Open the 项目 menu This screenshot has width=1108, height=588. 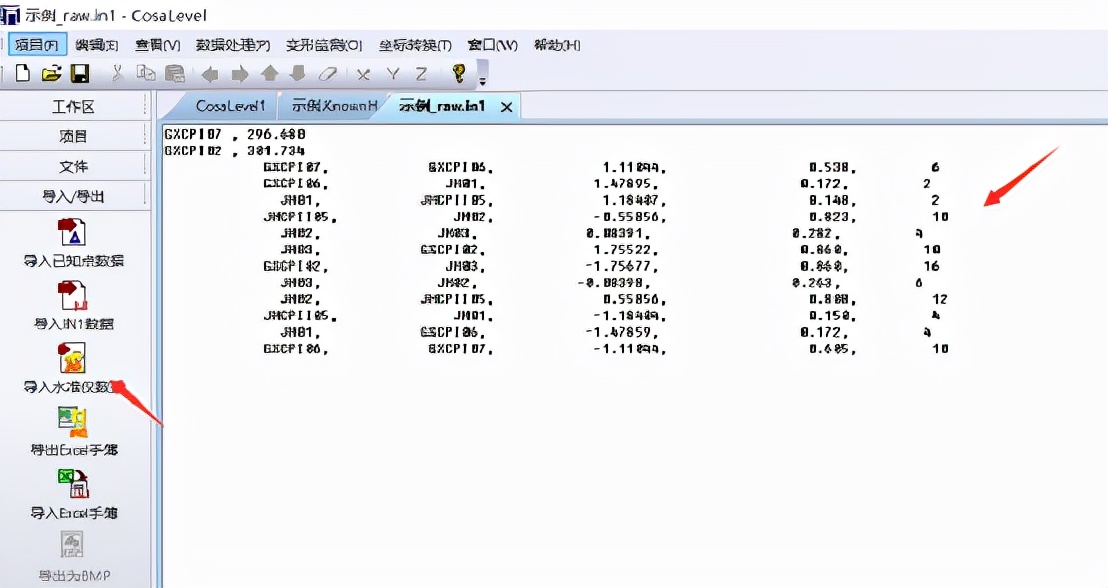pos(37,45)
